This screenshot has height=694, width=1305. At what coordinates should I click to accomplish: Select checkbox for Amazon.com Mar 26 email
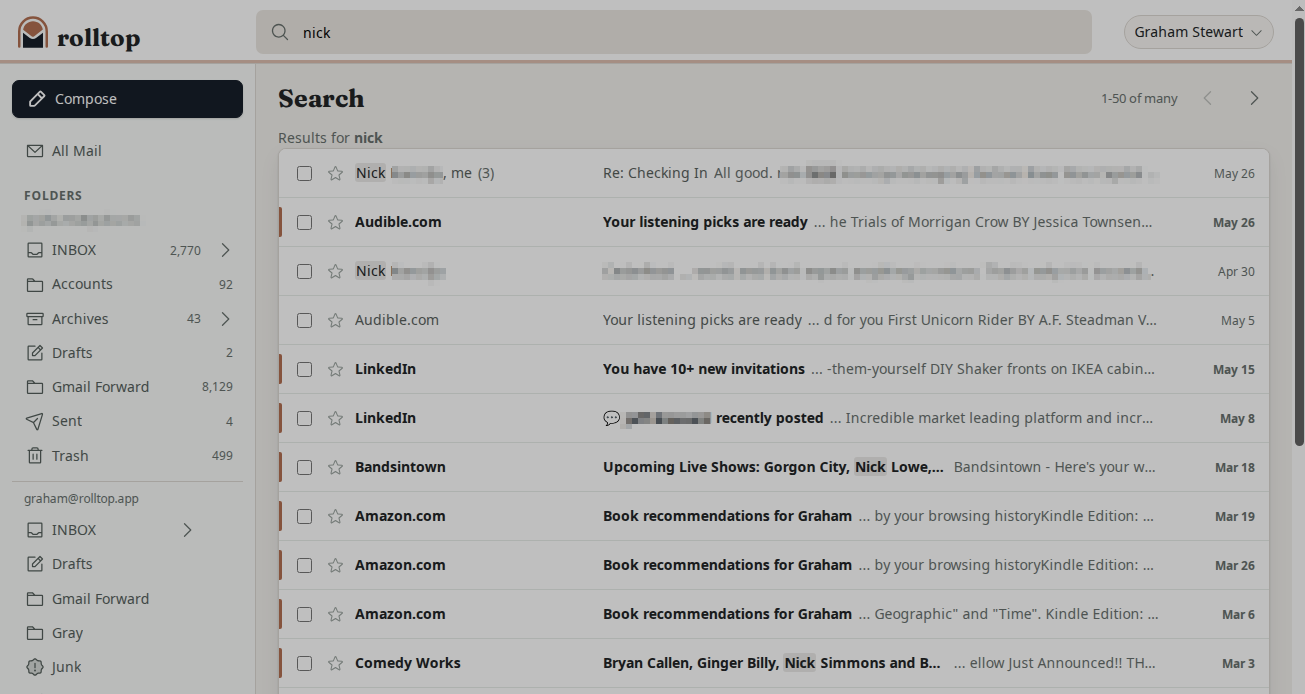tap(305, 565)
